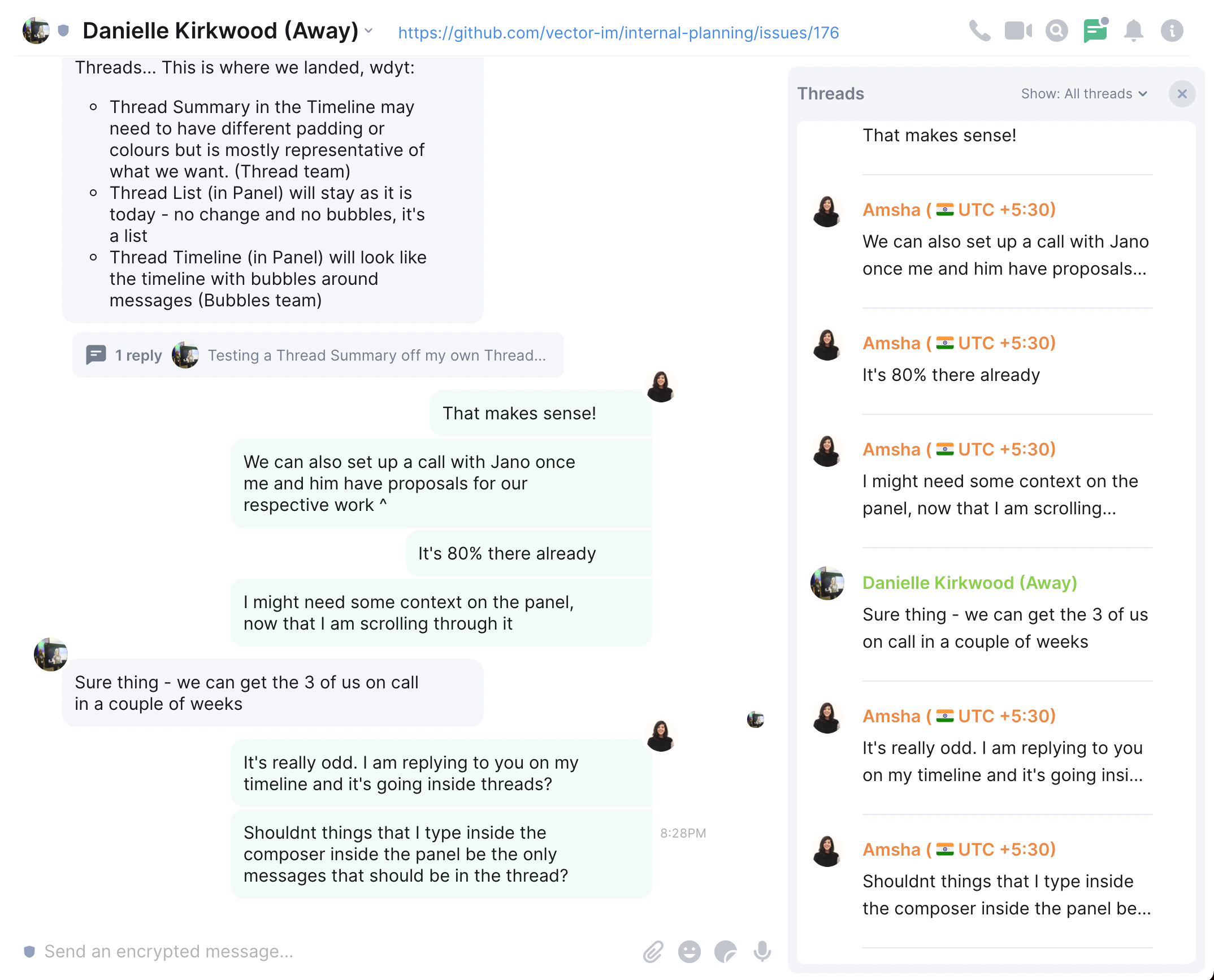Click Danielle's avatar beside her timeline message
1214x980 pixels.
pyautogui.click(x=50, y=655)
